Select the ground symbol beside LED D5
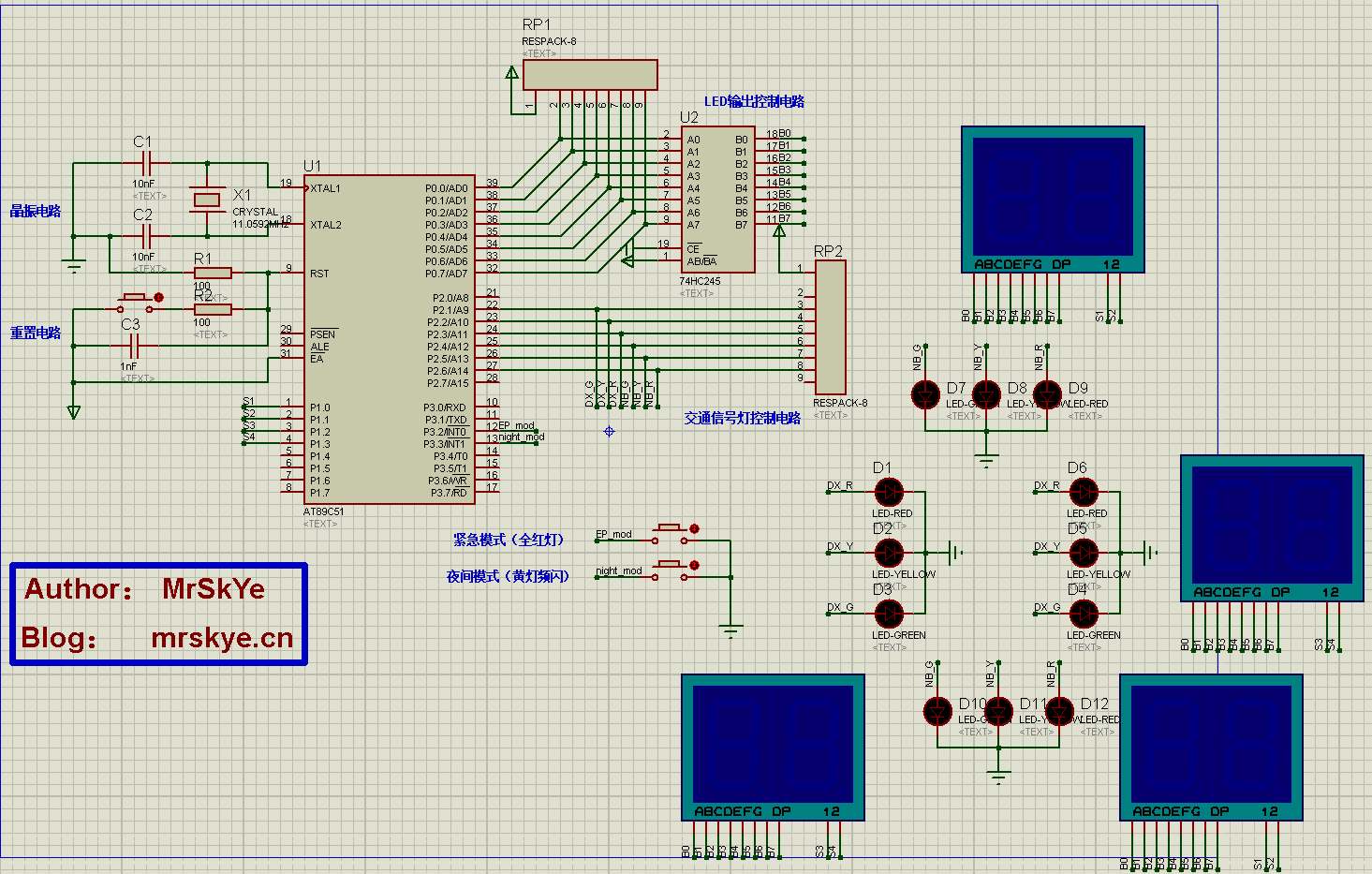This screenshot has width=1372, height=874. (1151, 552)
